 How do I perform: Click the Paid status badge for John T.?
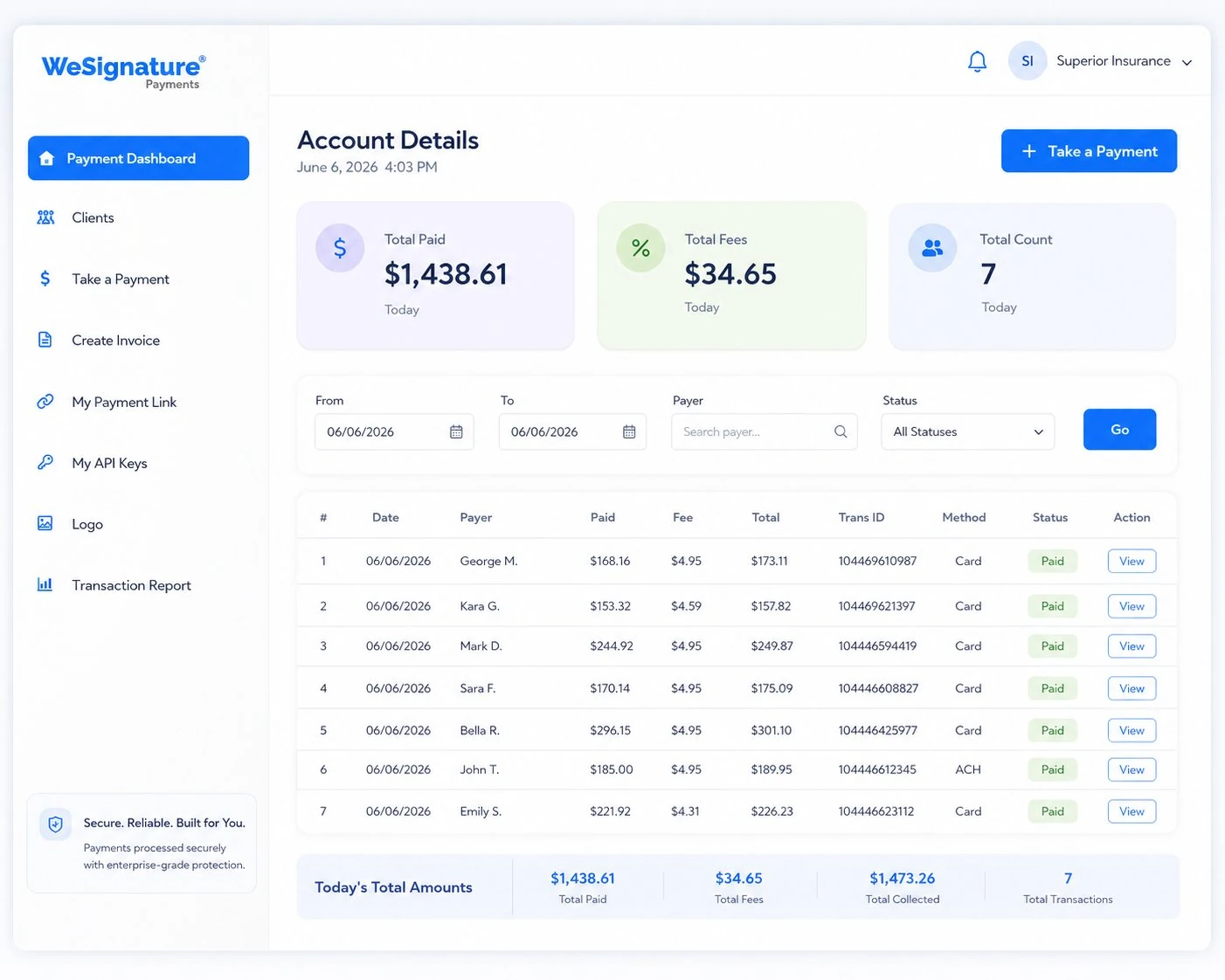click(x=1052, y=770)
